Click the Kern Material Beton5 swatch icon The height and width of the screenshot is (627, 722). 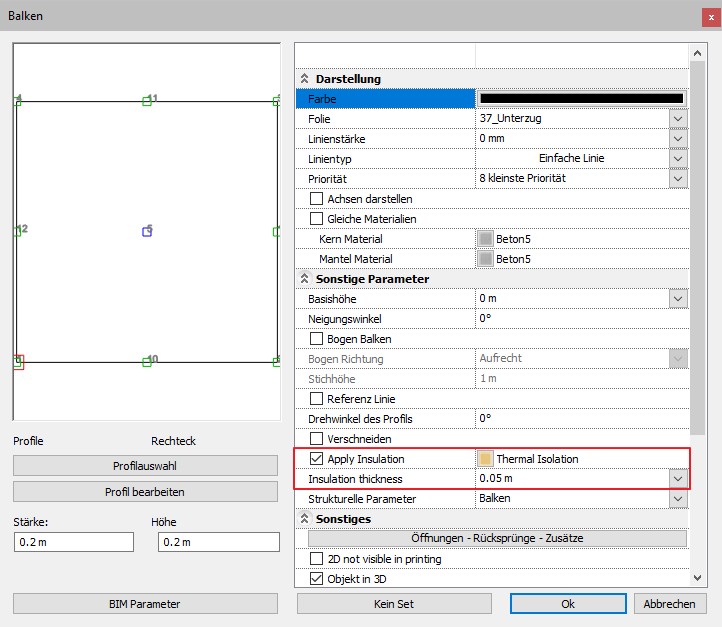[x=486, y=239]
